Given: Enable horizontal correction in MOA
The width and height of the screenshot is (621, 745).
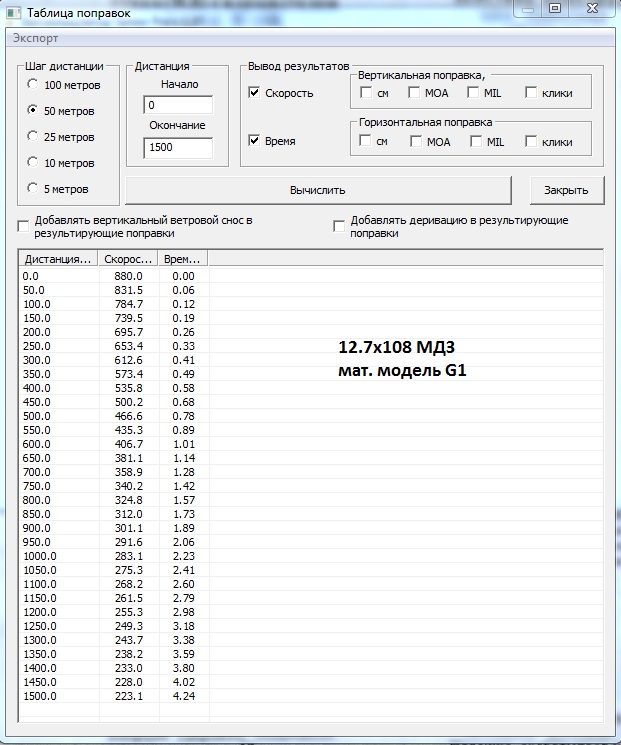Looking at the screenshot, I should click(x=416, y=141).
